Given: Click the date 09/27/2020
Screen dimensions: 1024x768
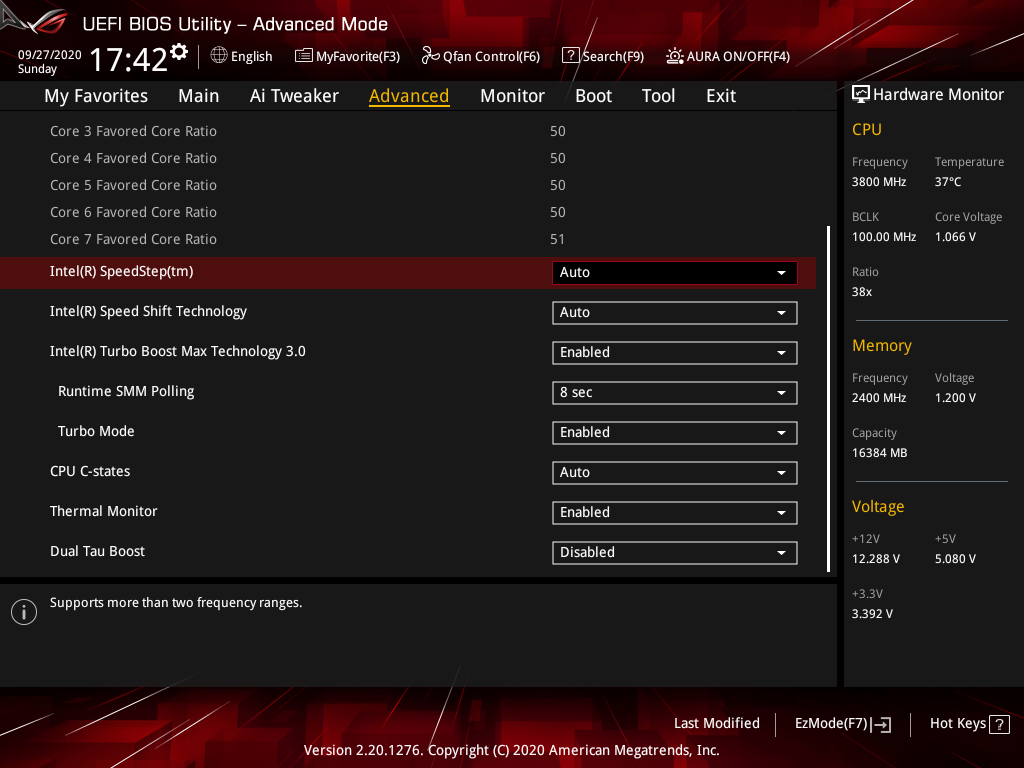Looking at the screenshot, I should coord(50,55).
